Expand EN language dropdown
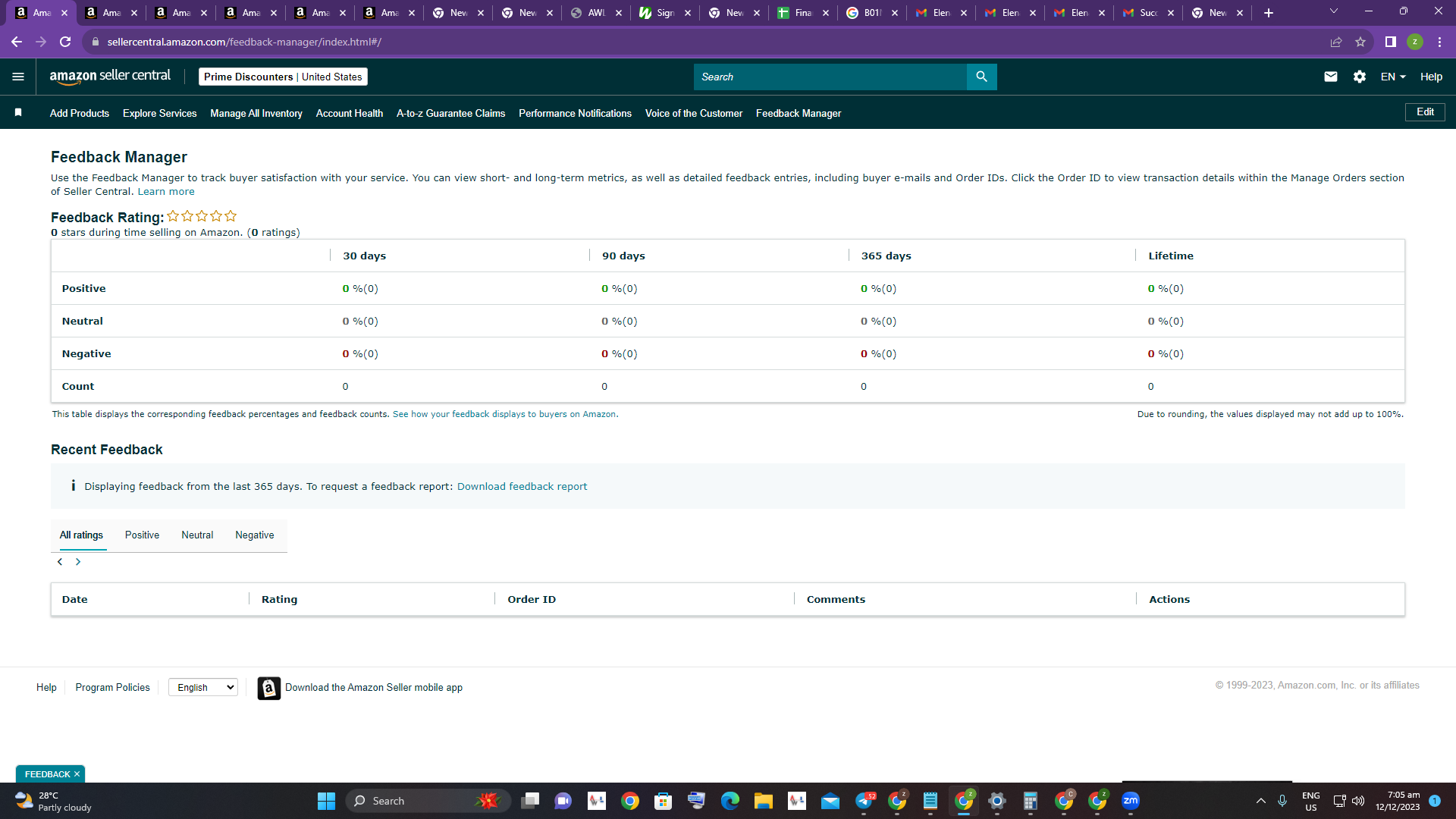This screenshot has height=819, width=1456. (1393, 77)
